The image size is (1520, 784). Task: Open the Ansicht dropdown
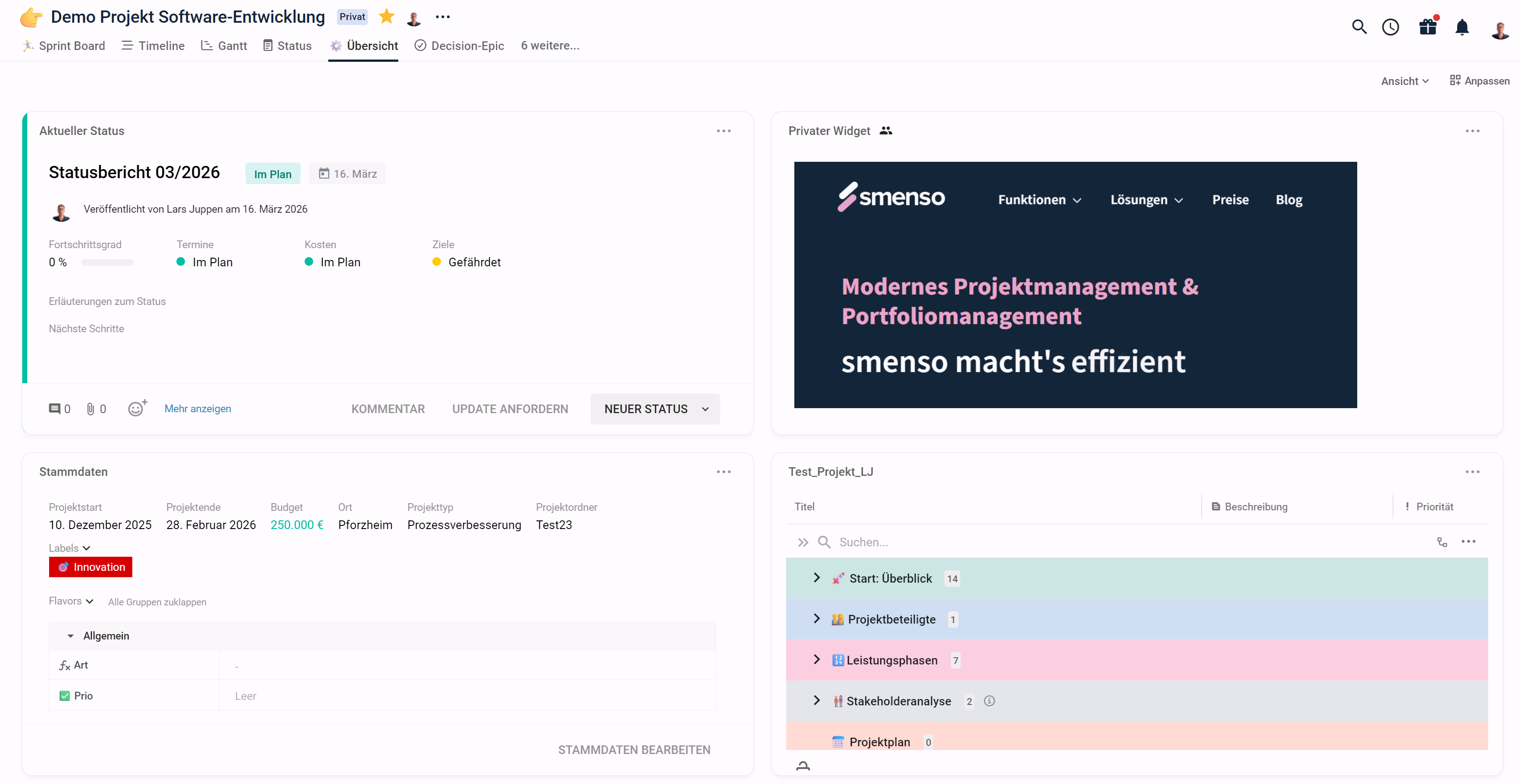1405,81
